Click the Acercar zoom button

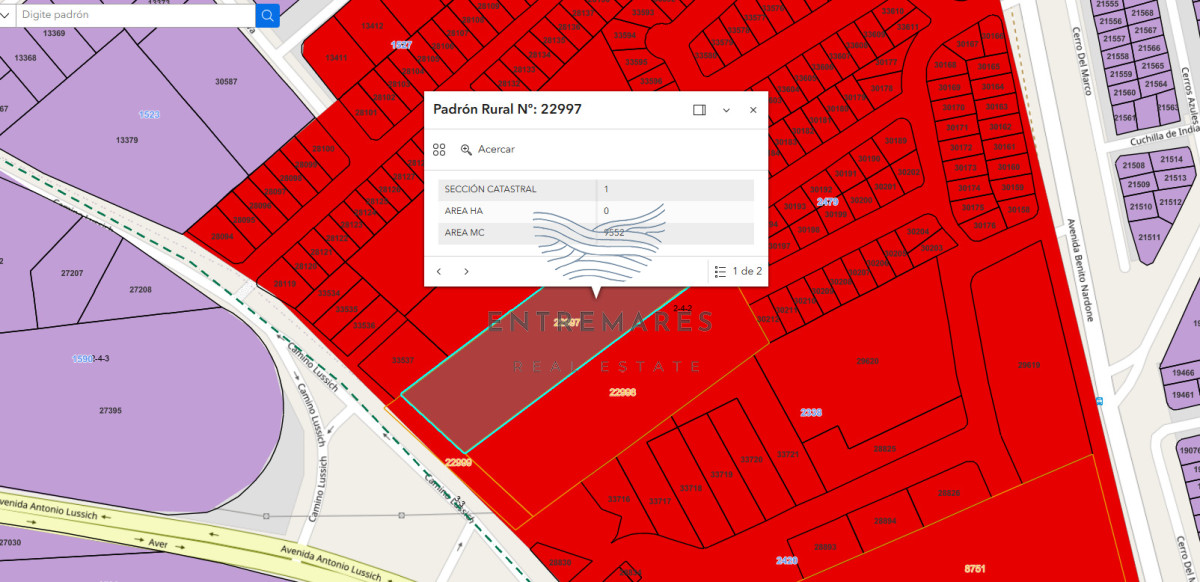click(x=487, y=149)
